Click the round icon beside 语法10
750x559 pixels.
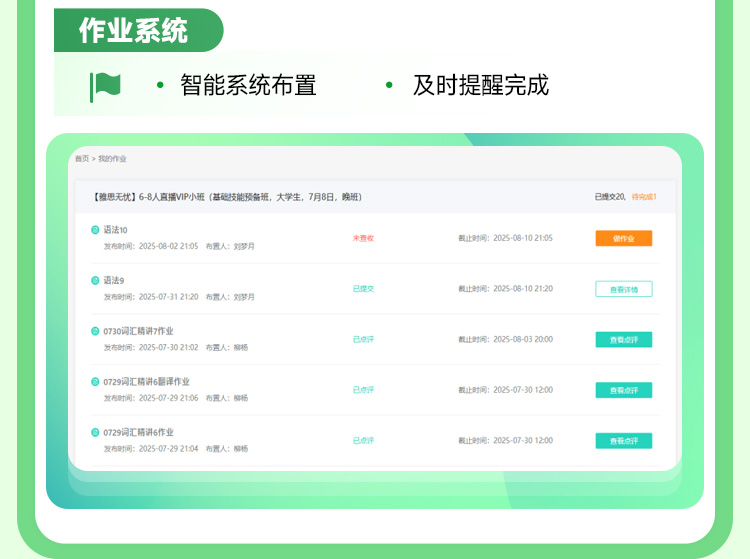pos(96,230)
